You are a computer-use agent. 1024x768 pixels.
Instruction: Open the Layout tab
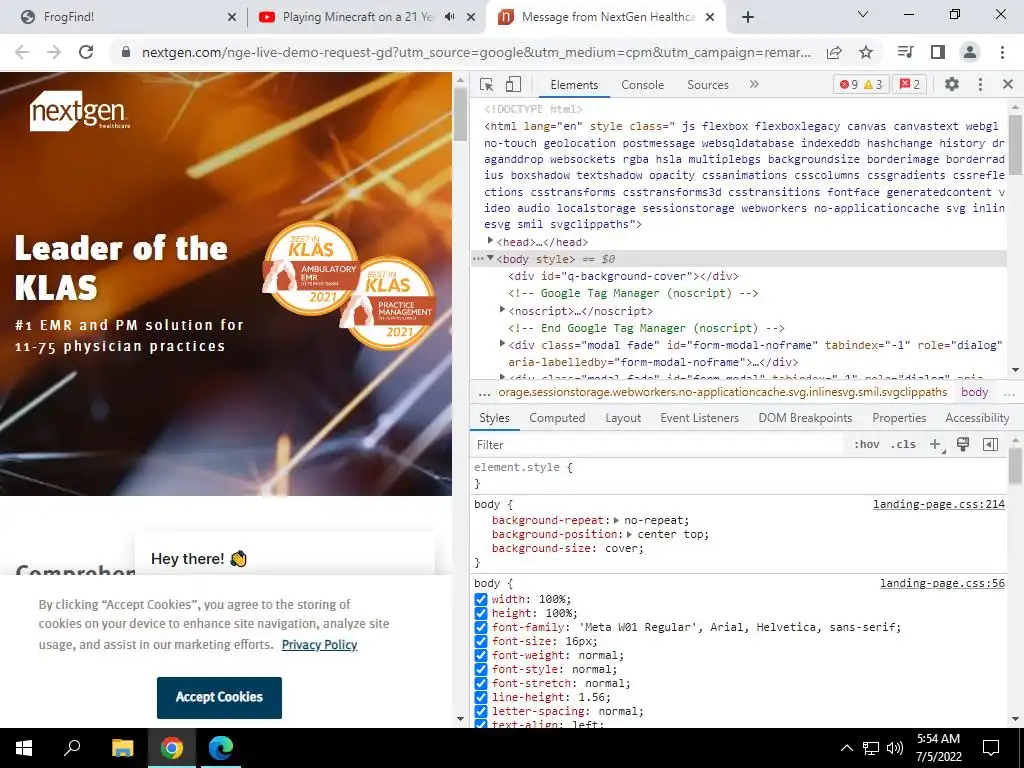[x=623, y=418]
